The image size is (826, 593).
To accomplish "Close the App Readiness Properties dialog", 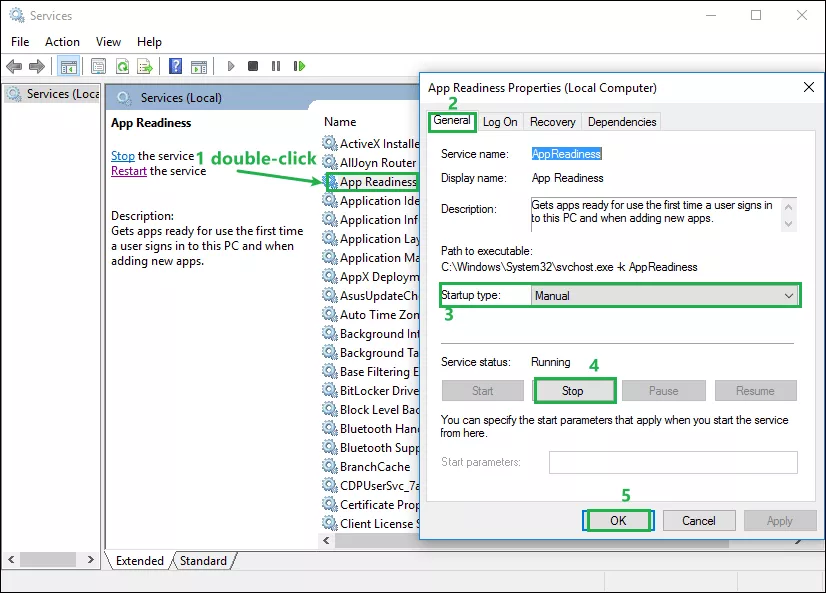I will 809,87.
